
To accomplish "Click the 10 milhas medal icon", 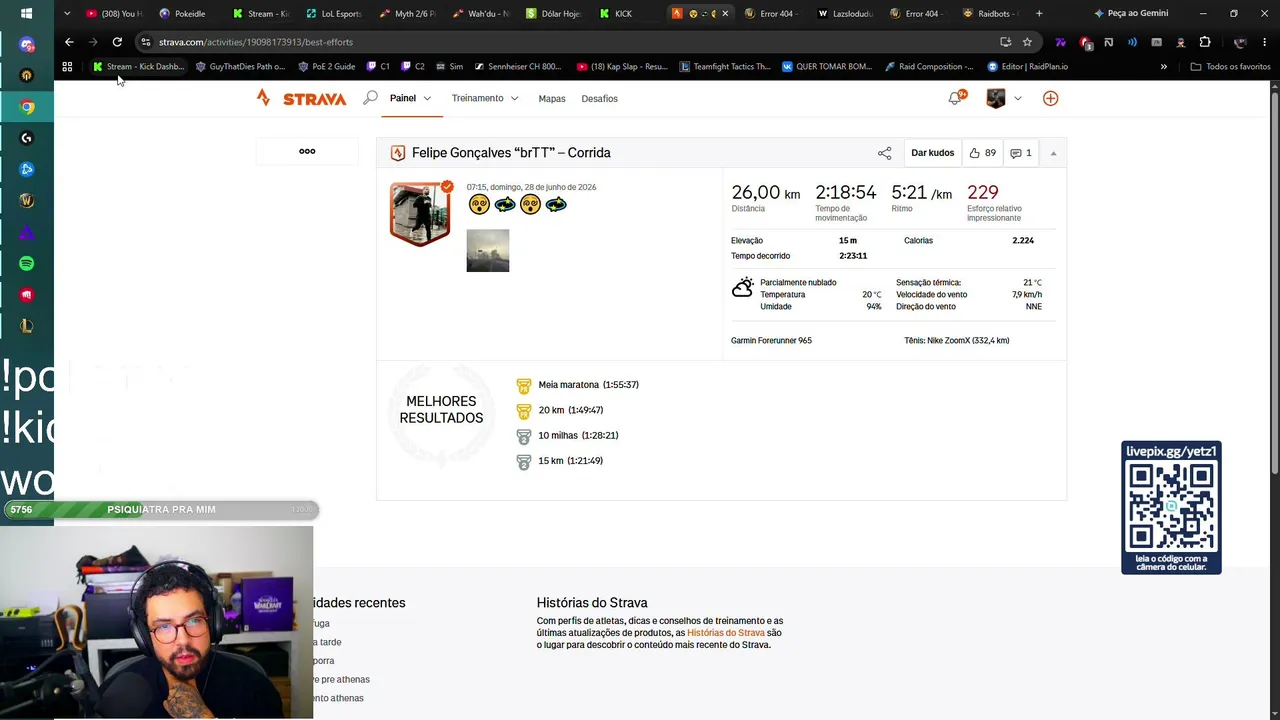I will (x=524, y=436).
